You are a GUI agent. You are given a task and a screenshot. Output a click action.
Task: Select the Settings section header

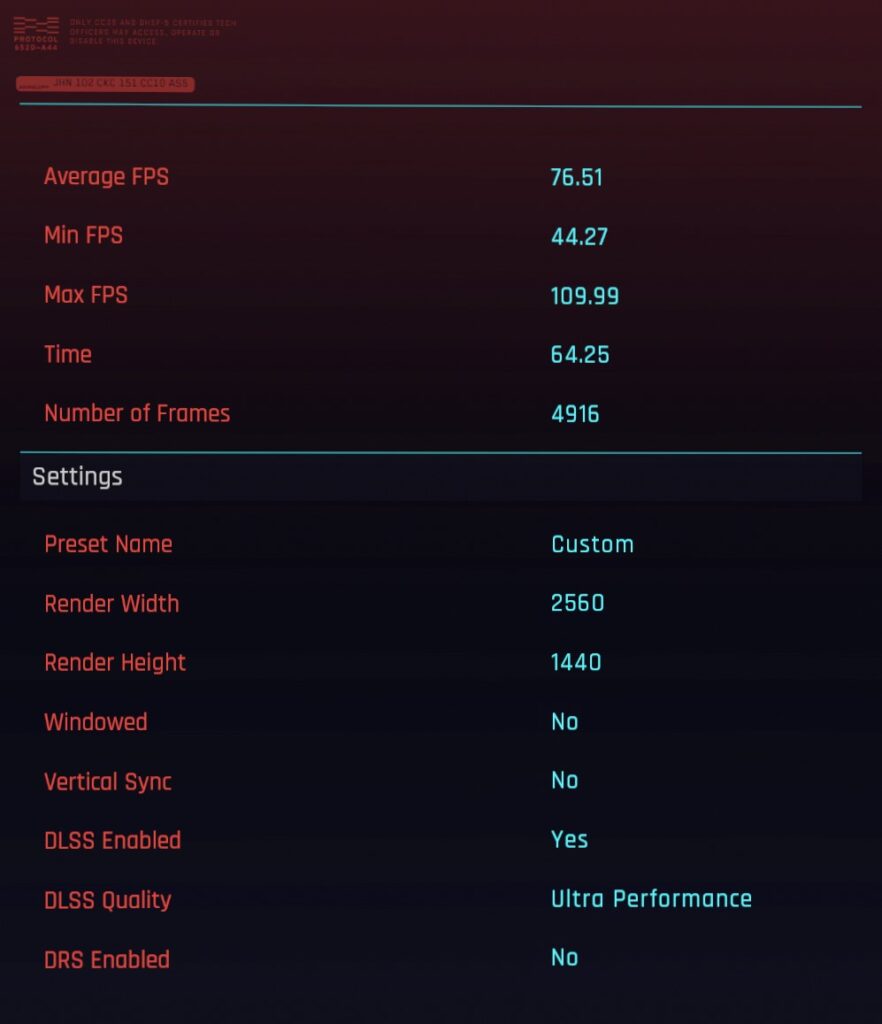(x=78, y=477)
